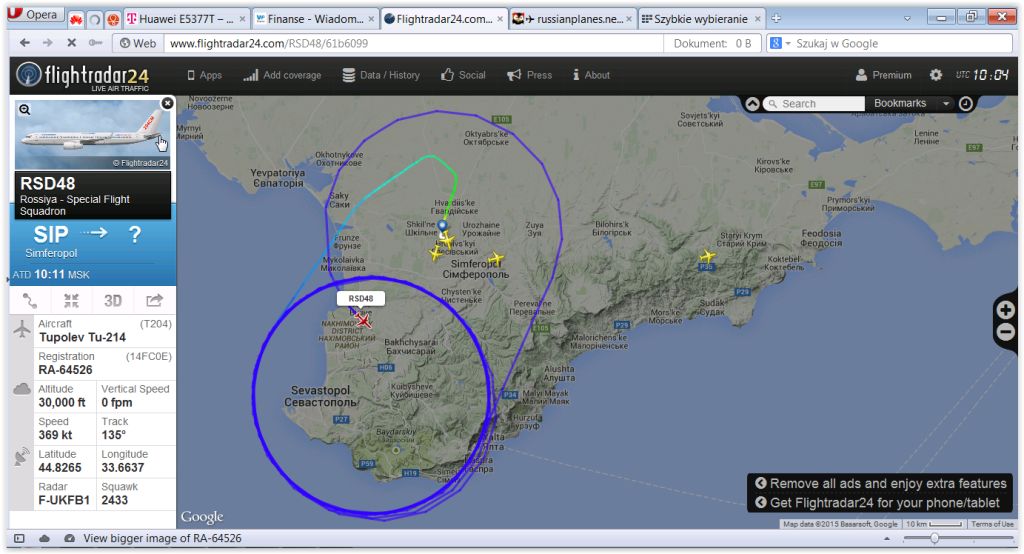1024x554 pixels.
Task: Stop loading the page
Action: pos(72,43)
